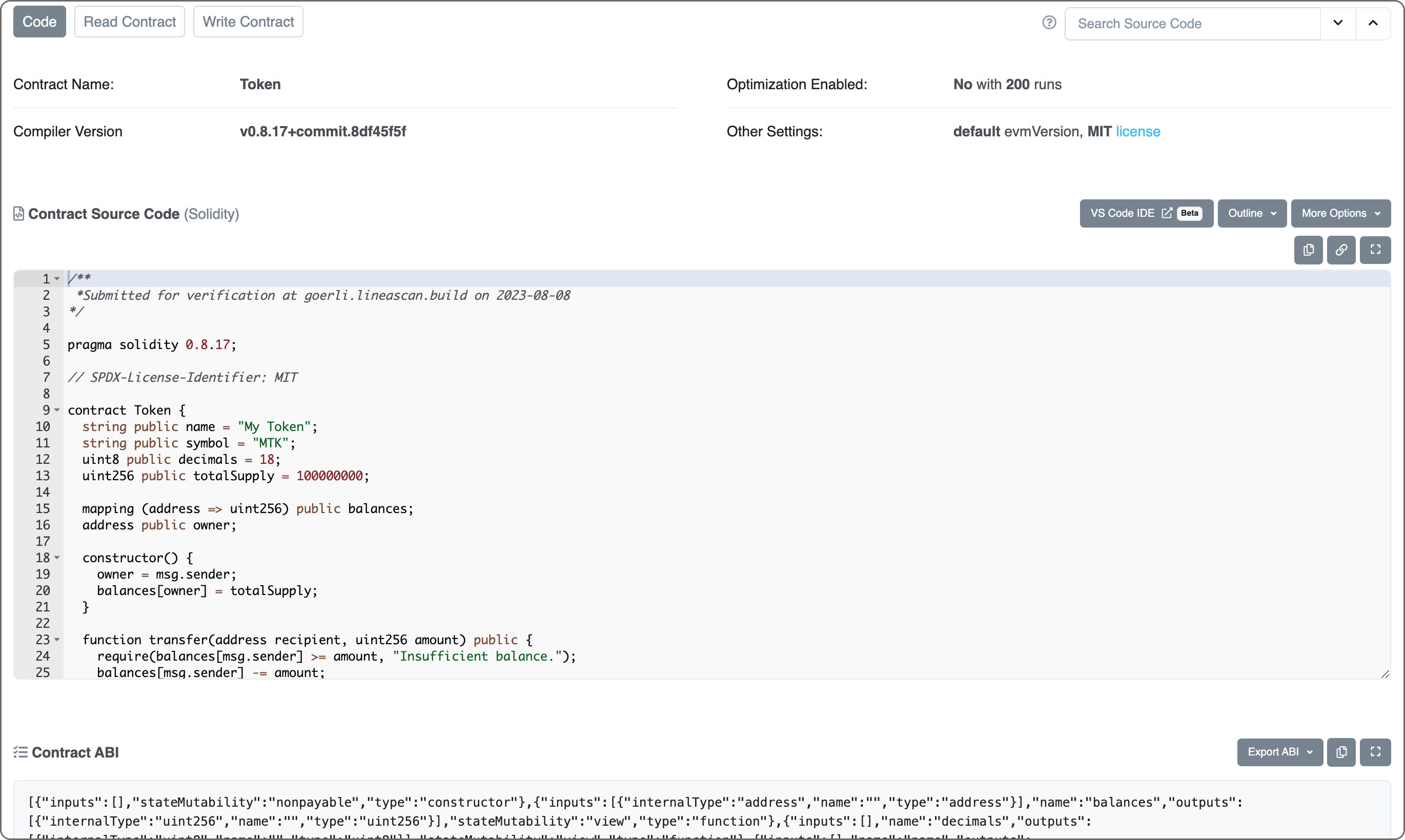Click the string public symbol "MTK" line
Image resolution: width=1405 pixels, height=840 pixels.
pyautogui.click(x=189, y=443)
